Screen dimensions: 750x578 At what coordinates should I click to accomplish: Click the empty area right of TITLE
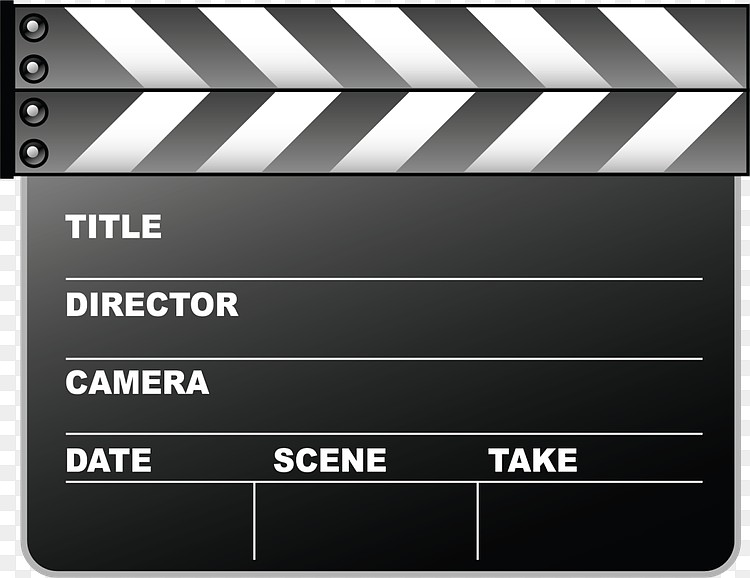pyautogui.click(x=433, y=226)
